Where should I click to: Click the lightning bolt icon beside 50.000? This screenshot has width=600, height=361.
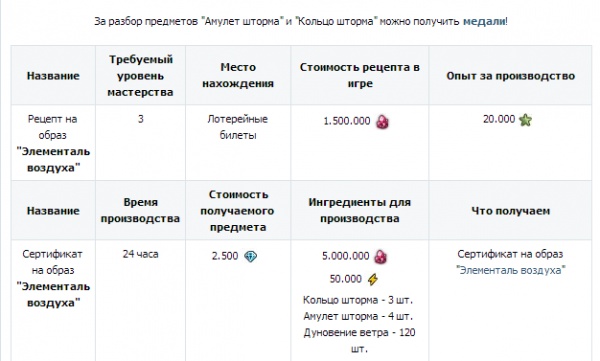[373, 279]
